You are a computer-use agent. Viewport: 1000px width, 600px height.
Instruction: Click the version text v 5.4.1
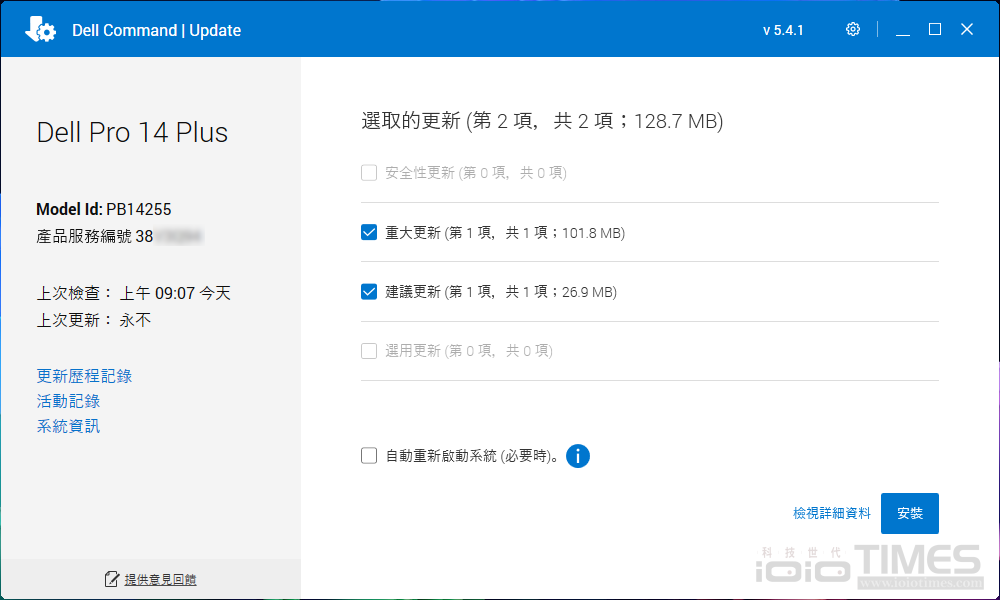[783, 30]
